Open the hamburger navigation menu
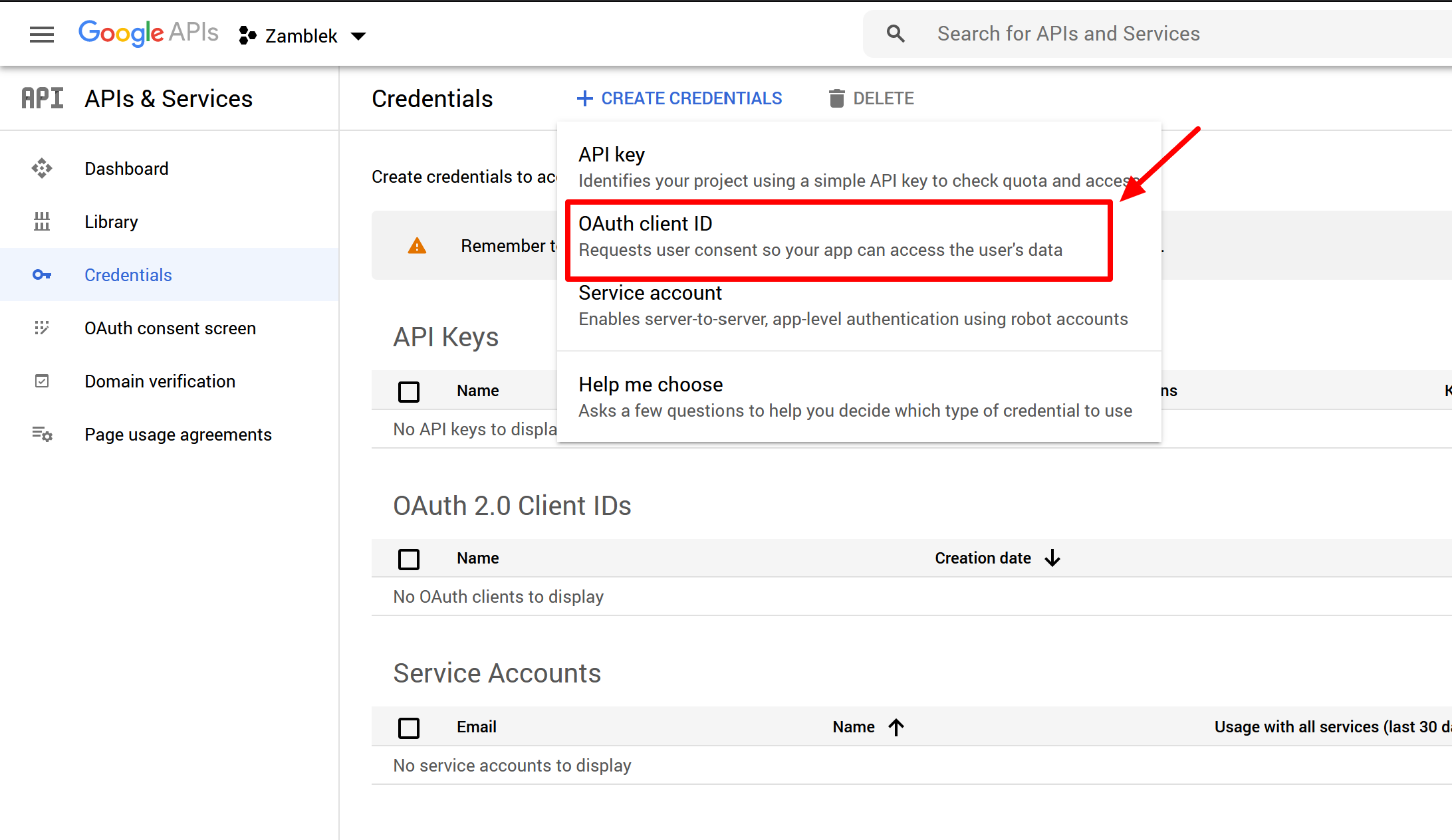Screen dimensions: 1452x840 pos(42,35)
